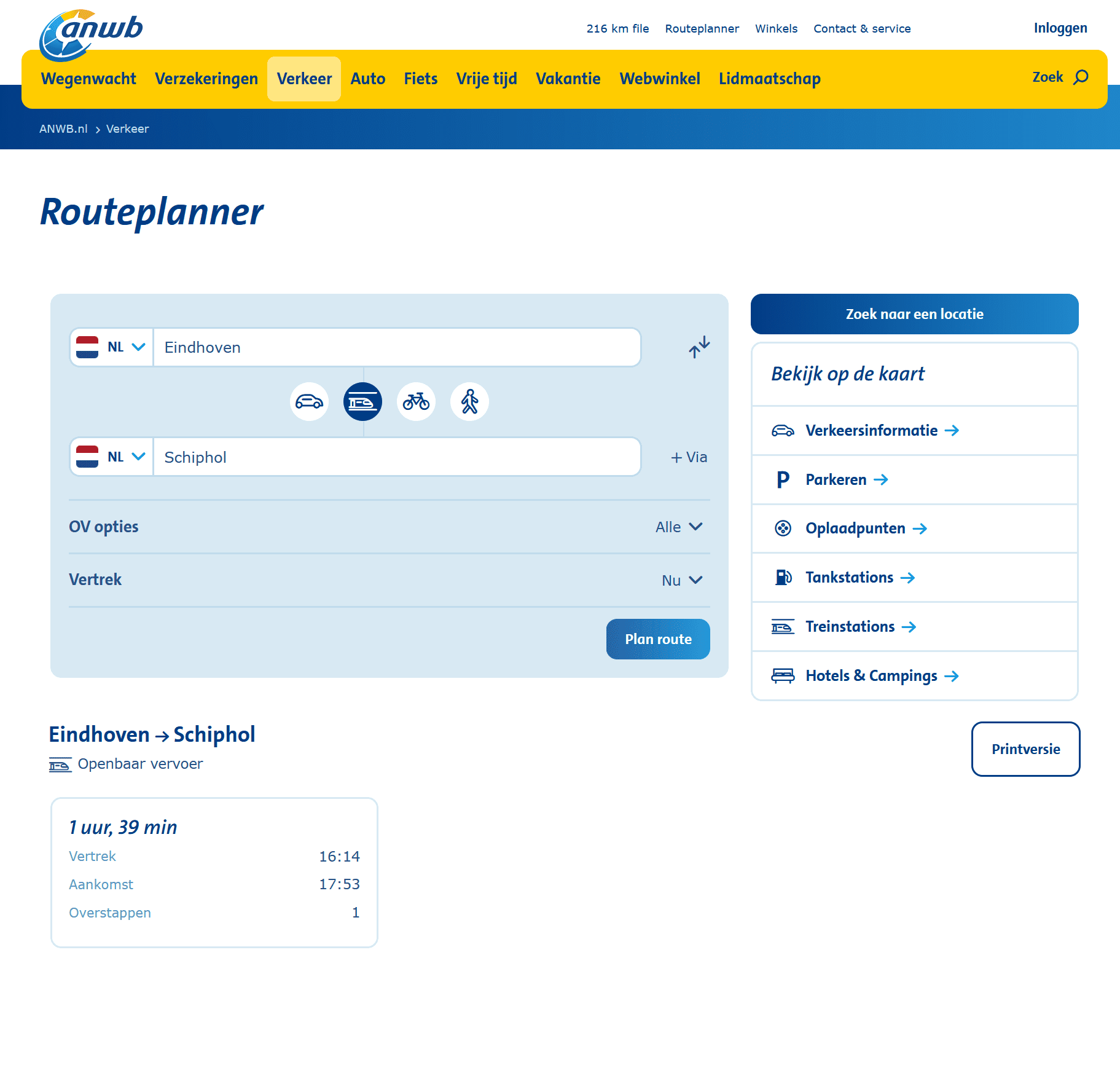Select bicycle travel mode icon
The width and height of the screenshot is (1120, 1065).
point(416,402)
